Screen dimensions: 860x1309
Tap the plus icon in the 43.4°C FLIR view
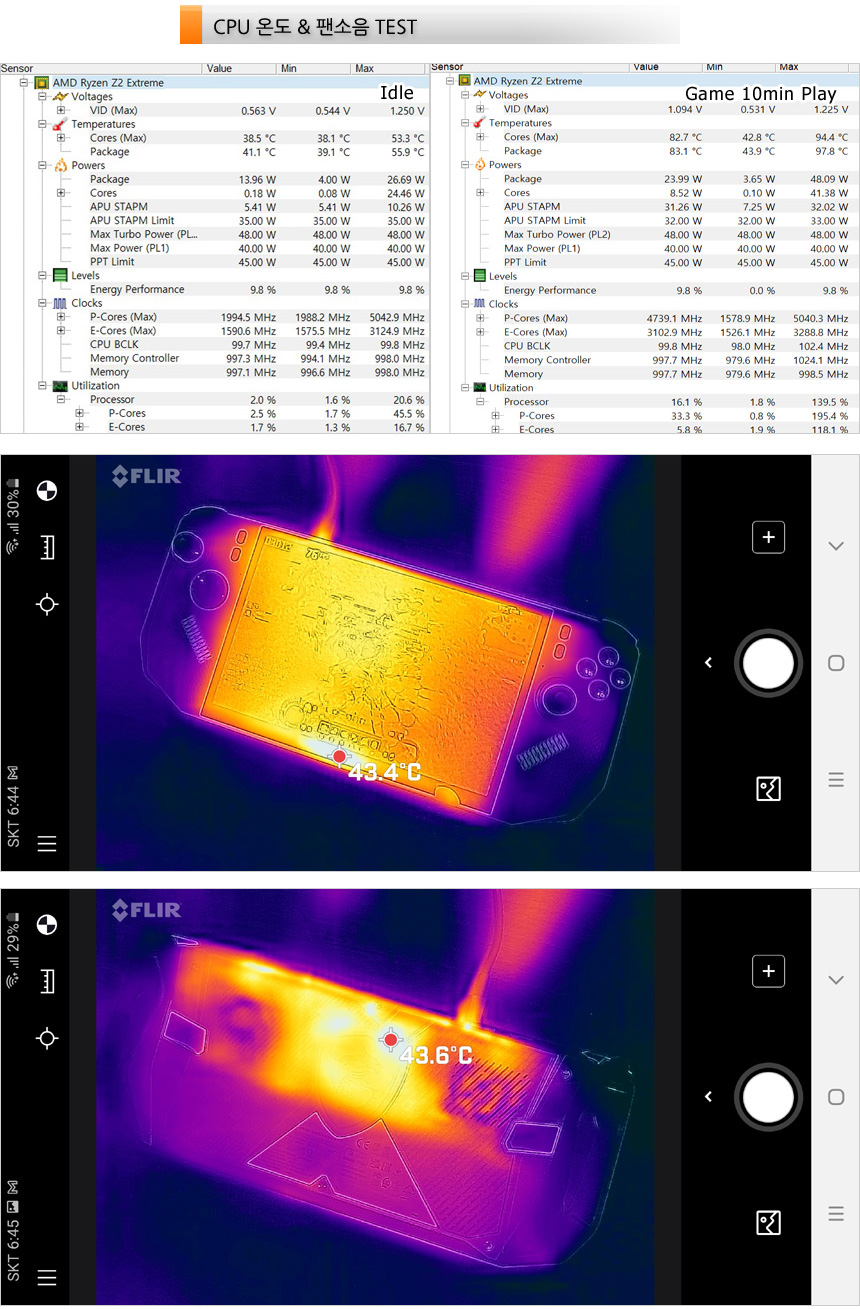click(768, 537)
